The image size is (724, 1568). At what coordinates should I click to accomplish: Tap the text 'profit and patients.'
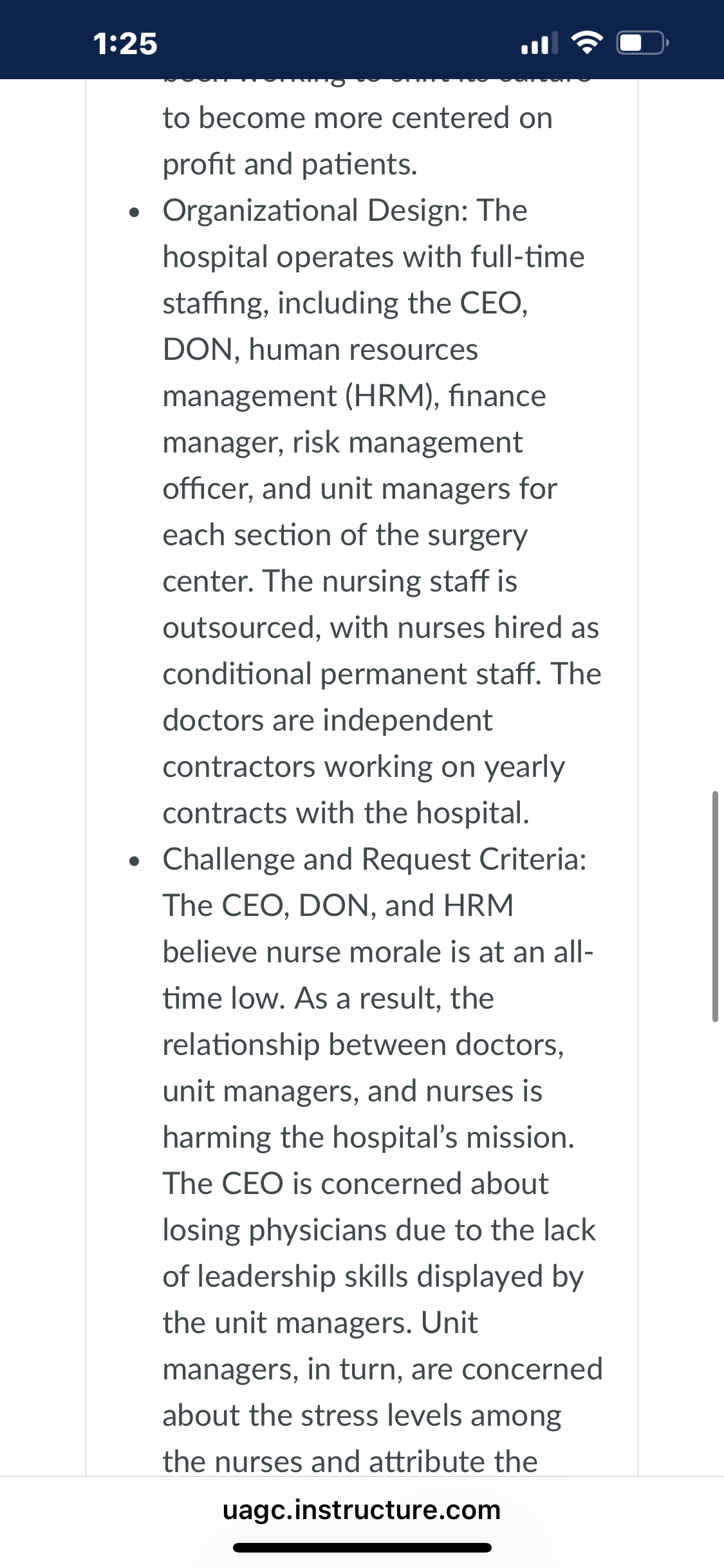[x=290, y=165]
